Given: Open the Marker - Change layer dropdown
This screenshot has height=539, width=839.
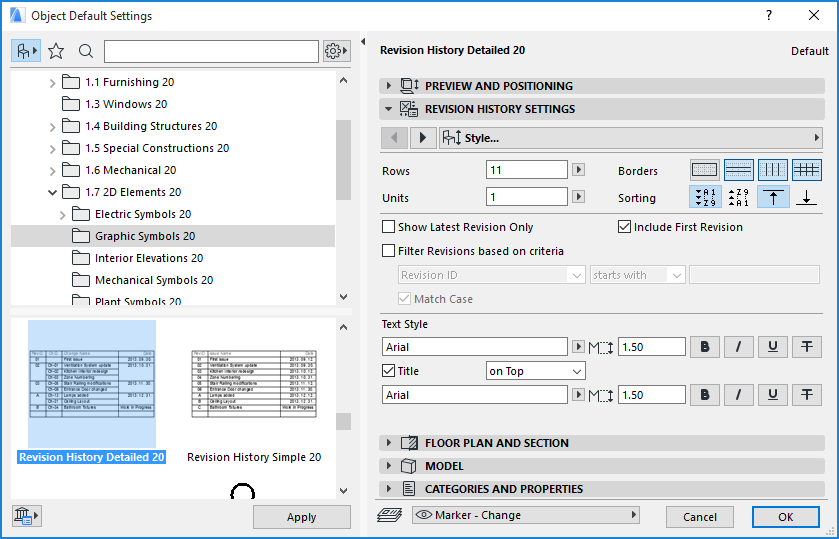Looking at the screenshot, I should pyautogui.click(x=524, y=515).
